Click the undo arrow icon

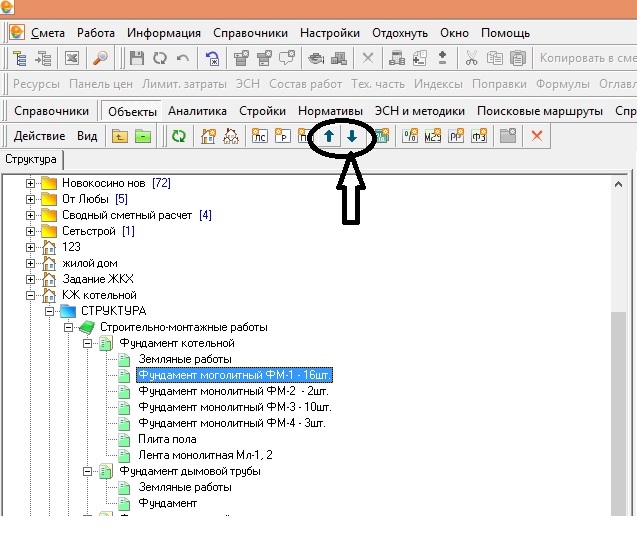181,59
